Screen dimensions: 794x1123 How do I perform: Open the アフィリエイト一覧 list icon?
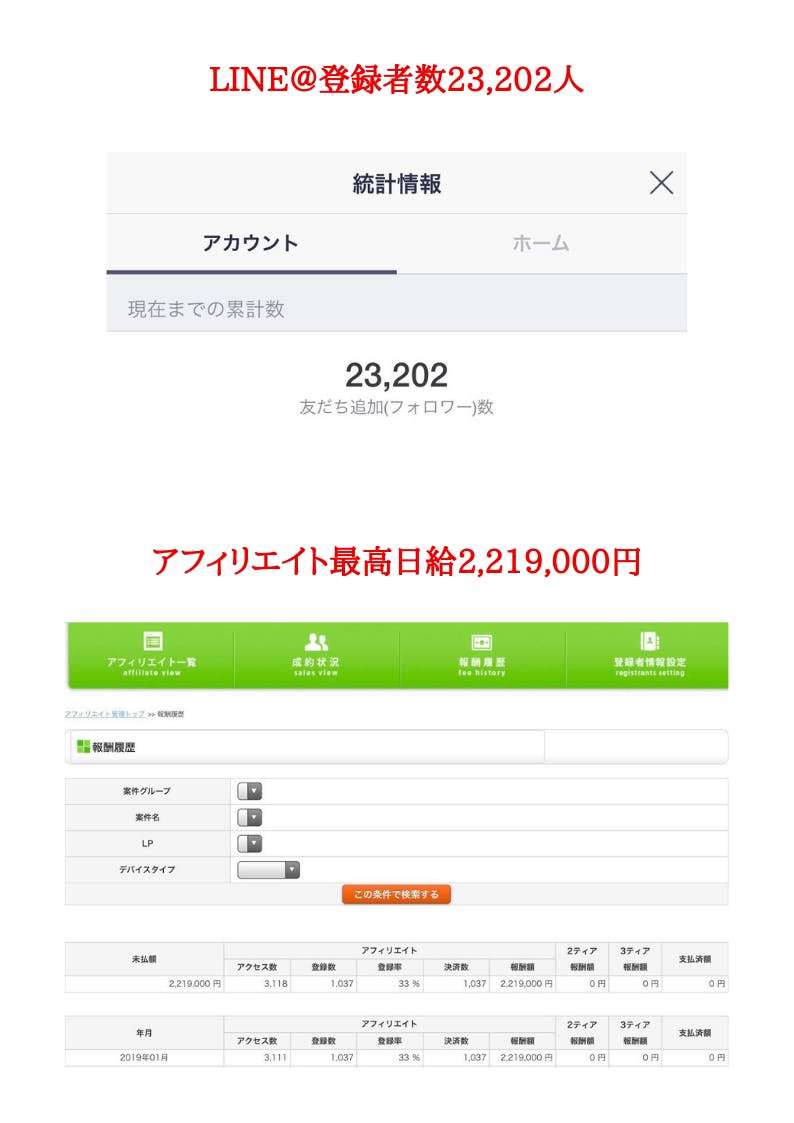pyautogui.click(x=152, y=642)
